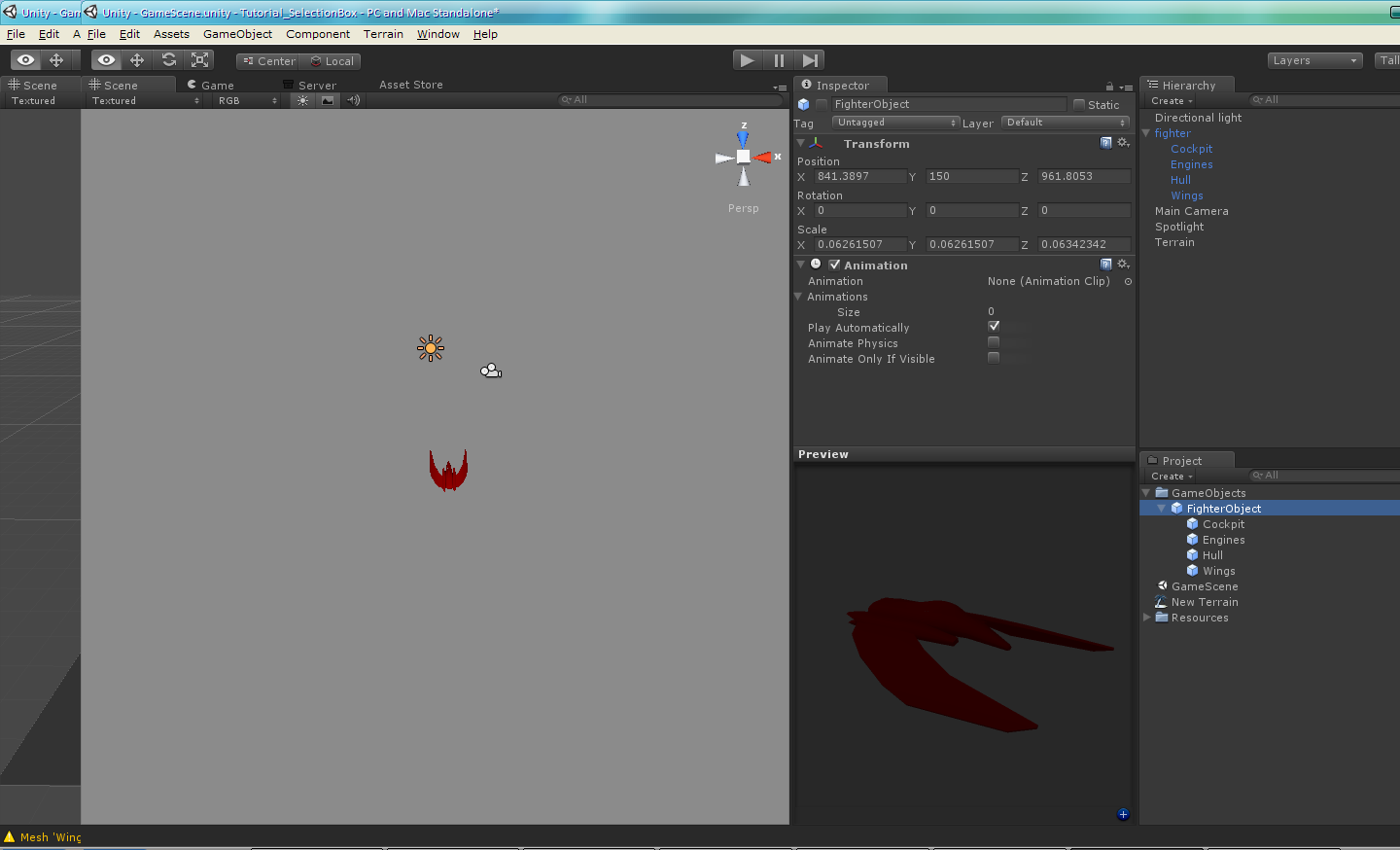
Task: Click the Pause button
Action: coord(779,60)
